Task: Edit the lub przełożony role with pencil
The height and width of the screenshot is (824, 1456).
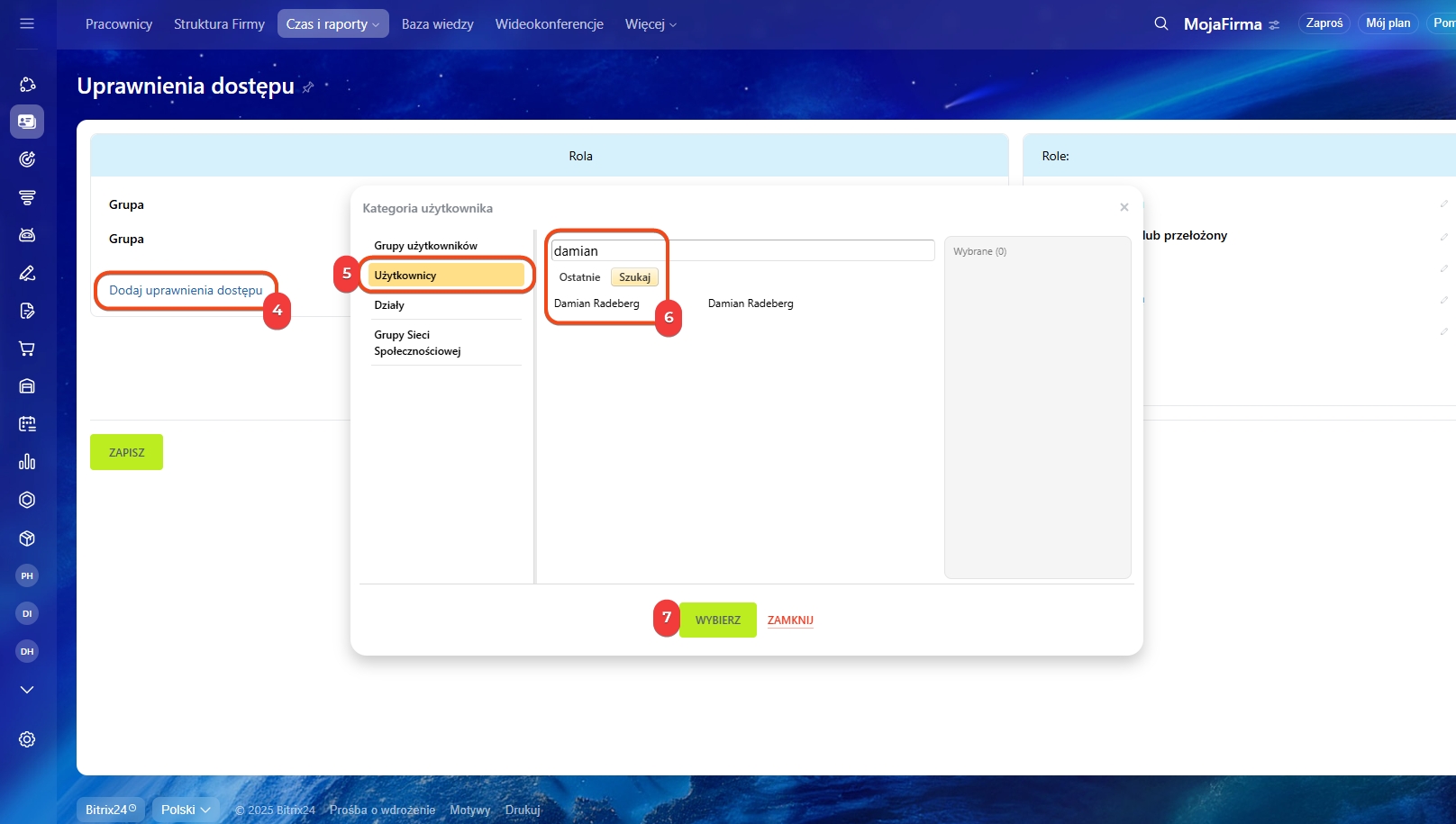Action: (x=1443, y=236)
